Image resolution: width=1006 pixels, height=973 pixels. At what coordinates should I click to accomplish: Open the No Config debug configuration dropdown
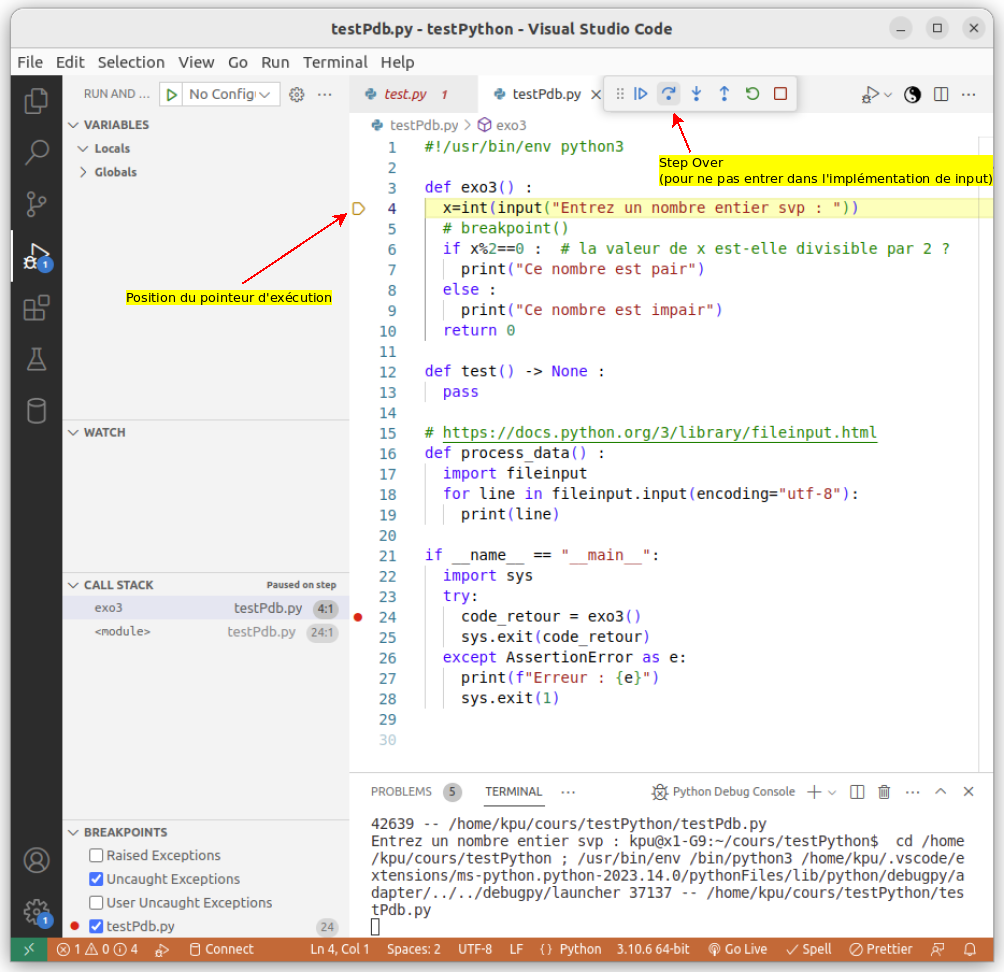pos(230,95)
